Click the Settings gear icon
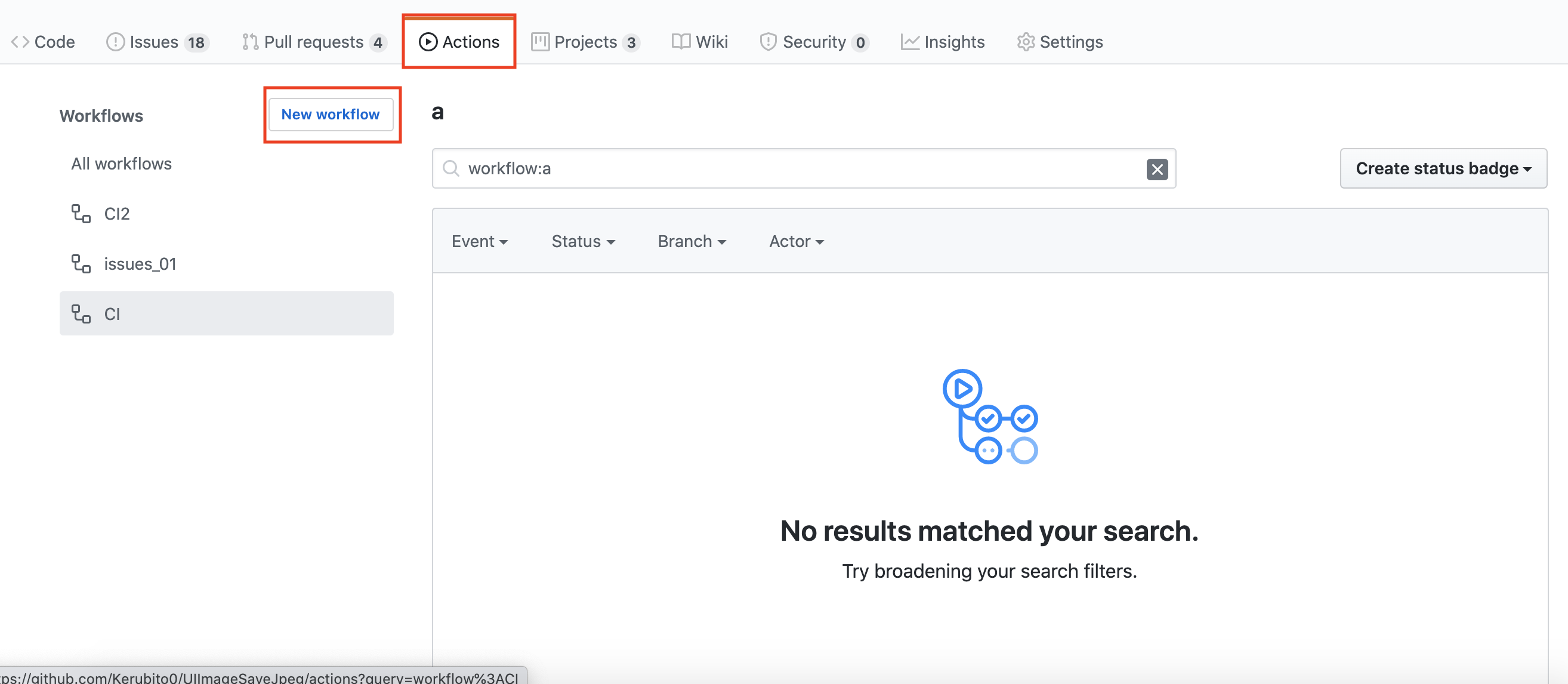Image resolution: width=1568 pixels, height=684 pixels. pos(1026,42)
